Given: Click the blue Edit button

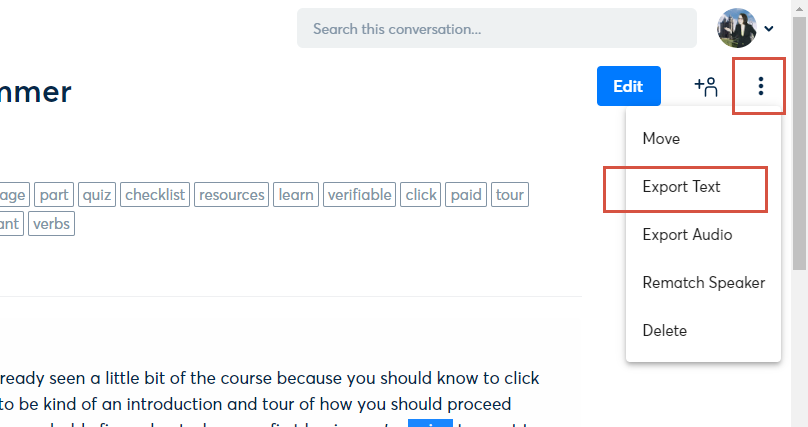Looking at the screenshot, I should click(x=628, y=86).
